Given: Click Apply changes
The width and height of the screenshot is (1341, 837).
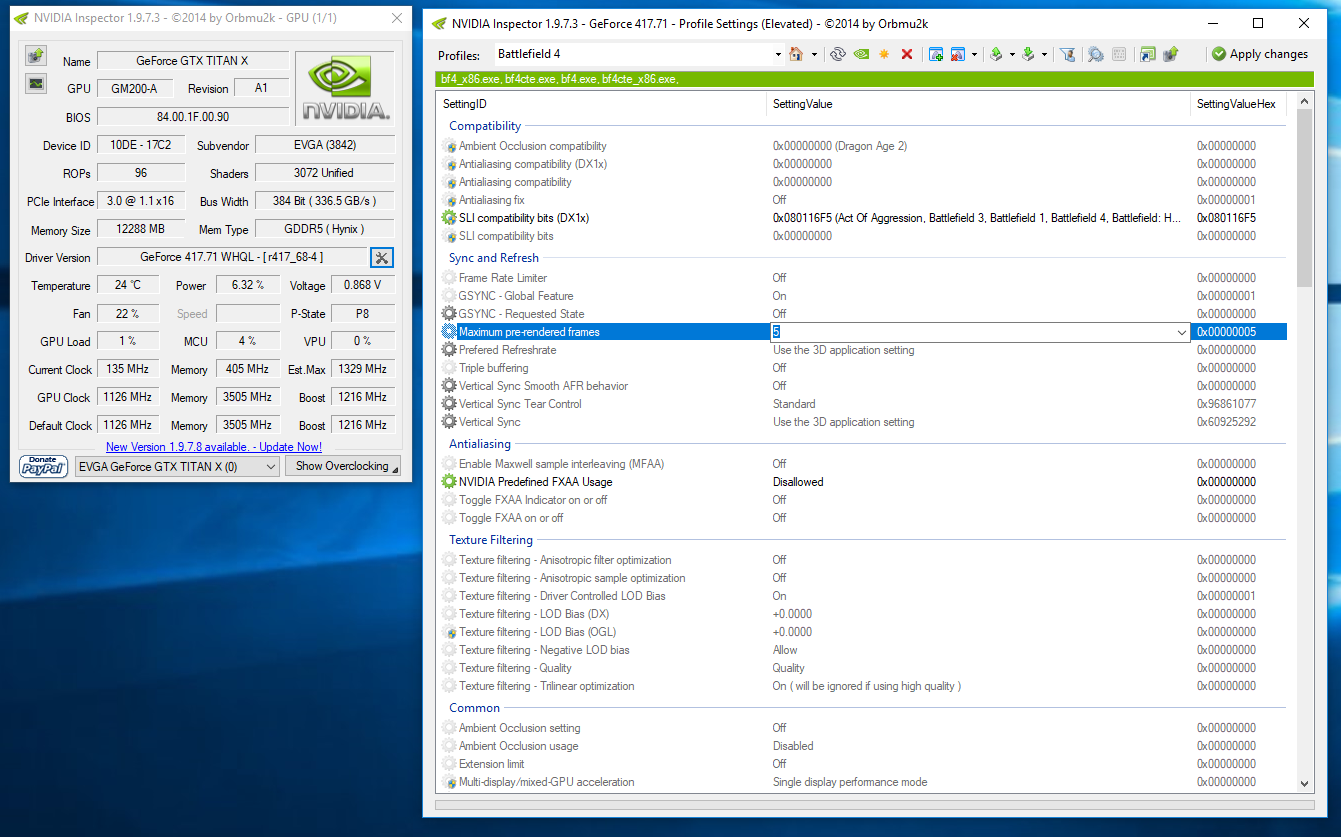Looking at the screenshot, I should 1260,54.
